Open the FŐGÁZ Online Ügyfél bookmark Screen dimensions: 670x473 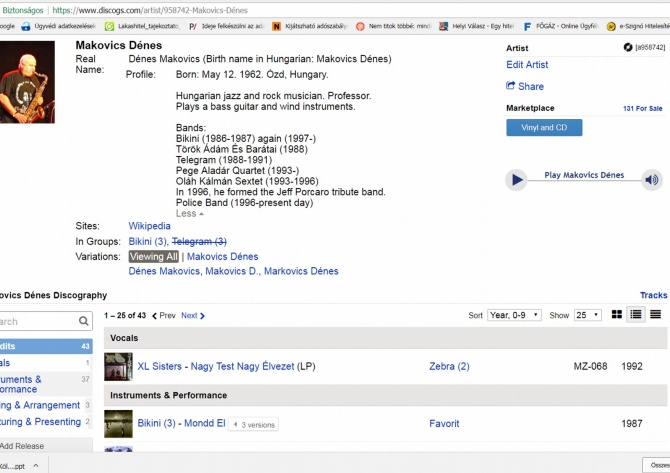(x=561, y=26)
